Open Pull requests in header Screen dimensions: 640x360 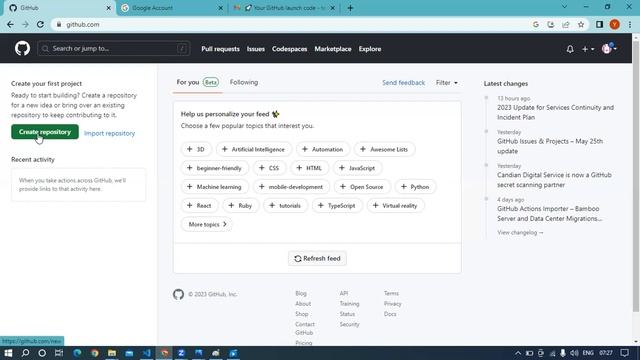pos(220,49)
